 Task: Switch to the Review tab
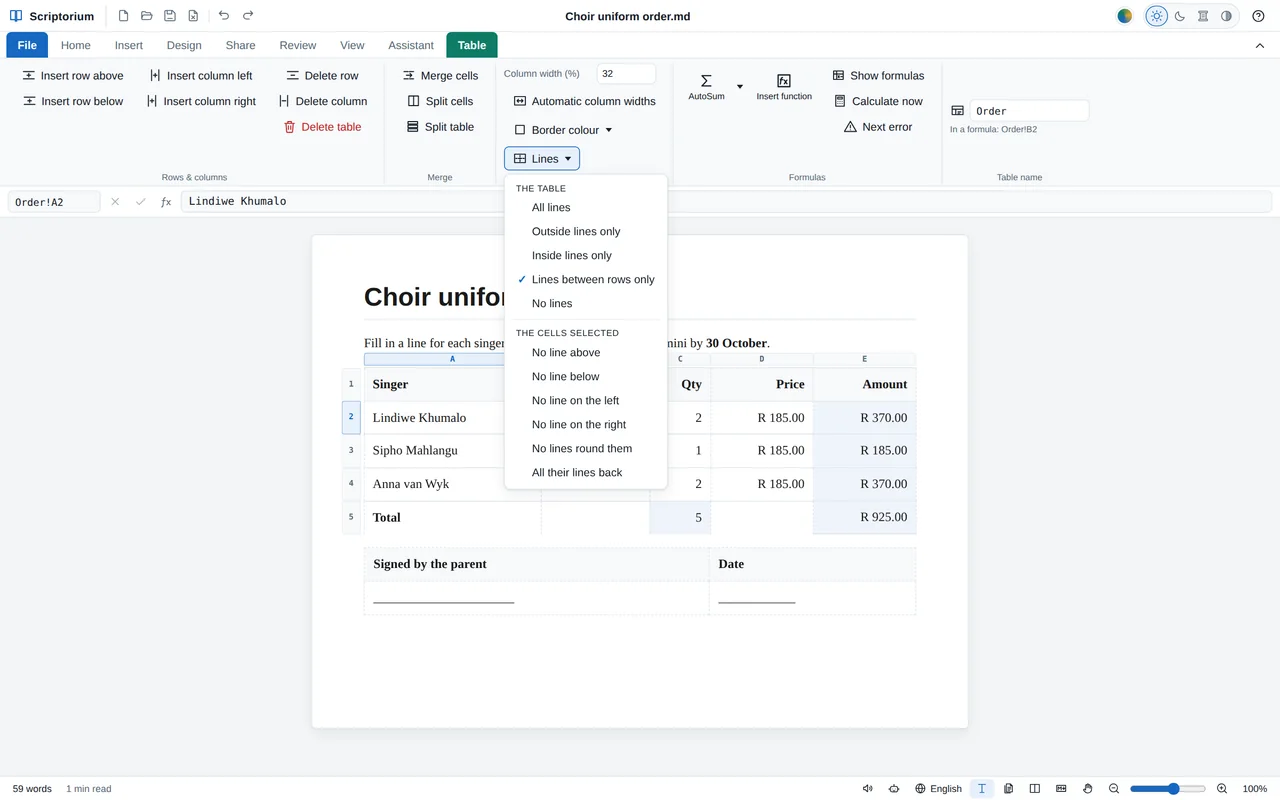298,45
